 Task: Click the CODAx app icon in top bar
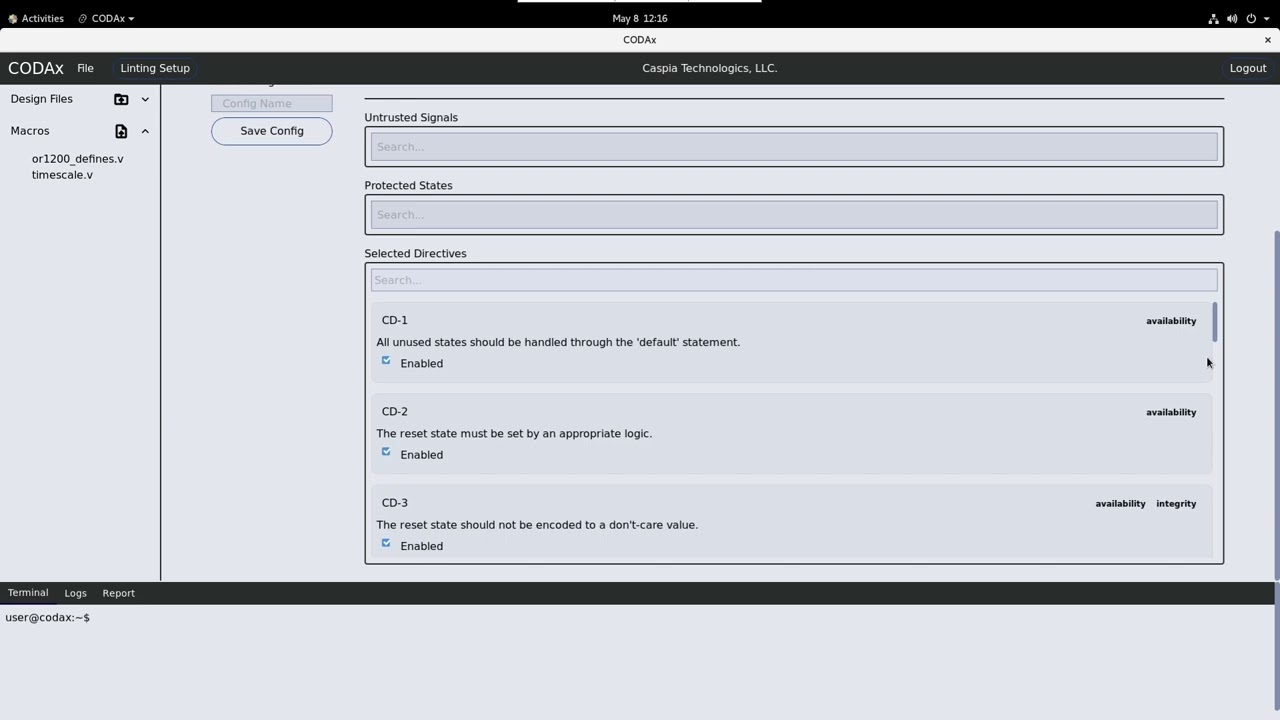click(x=83, y=18)
